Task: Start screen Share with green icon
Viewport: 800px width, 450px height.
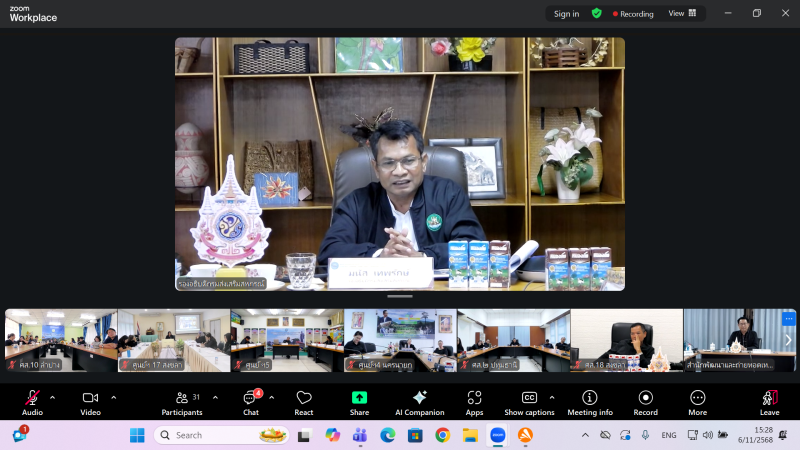Action: point(359,401)
